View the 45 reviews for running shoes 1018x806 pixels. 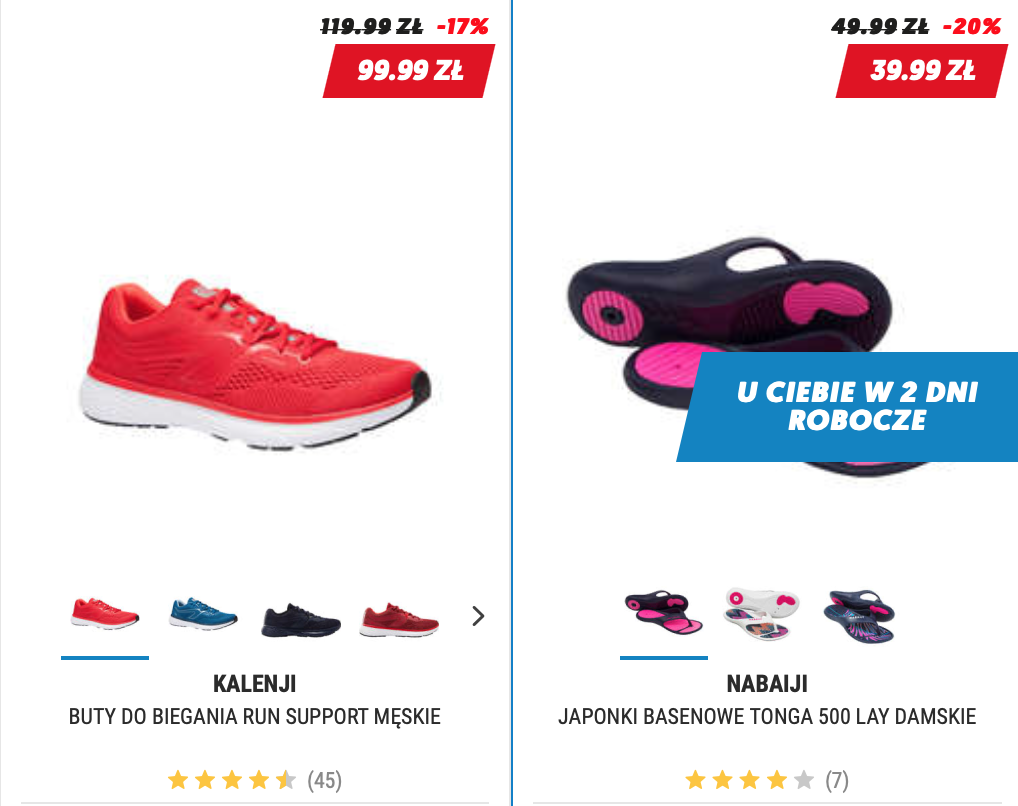(325, 780)
